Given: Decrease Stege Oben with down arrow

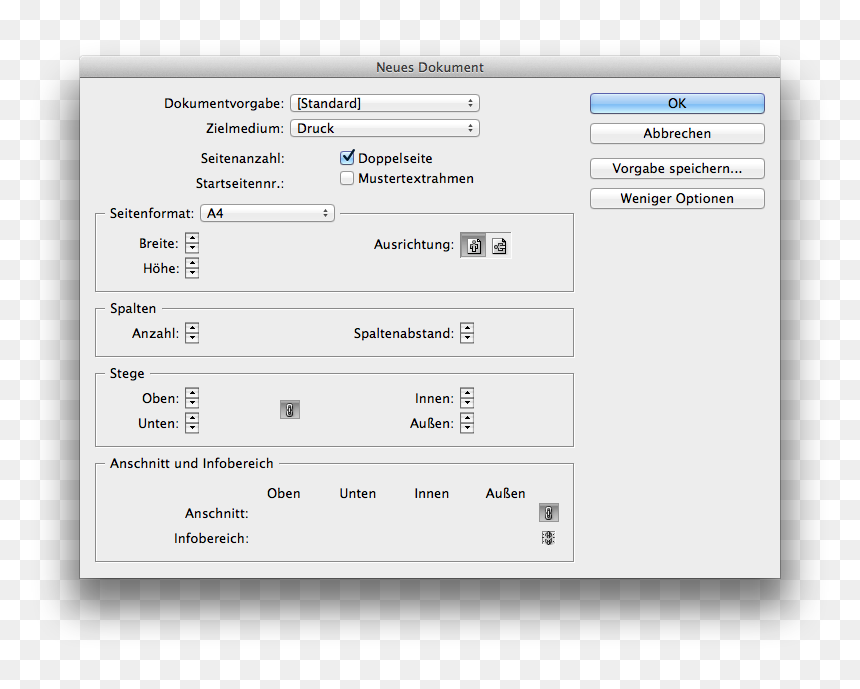Looking at the screenshot, I should 192,403.
